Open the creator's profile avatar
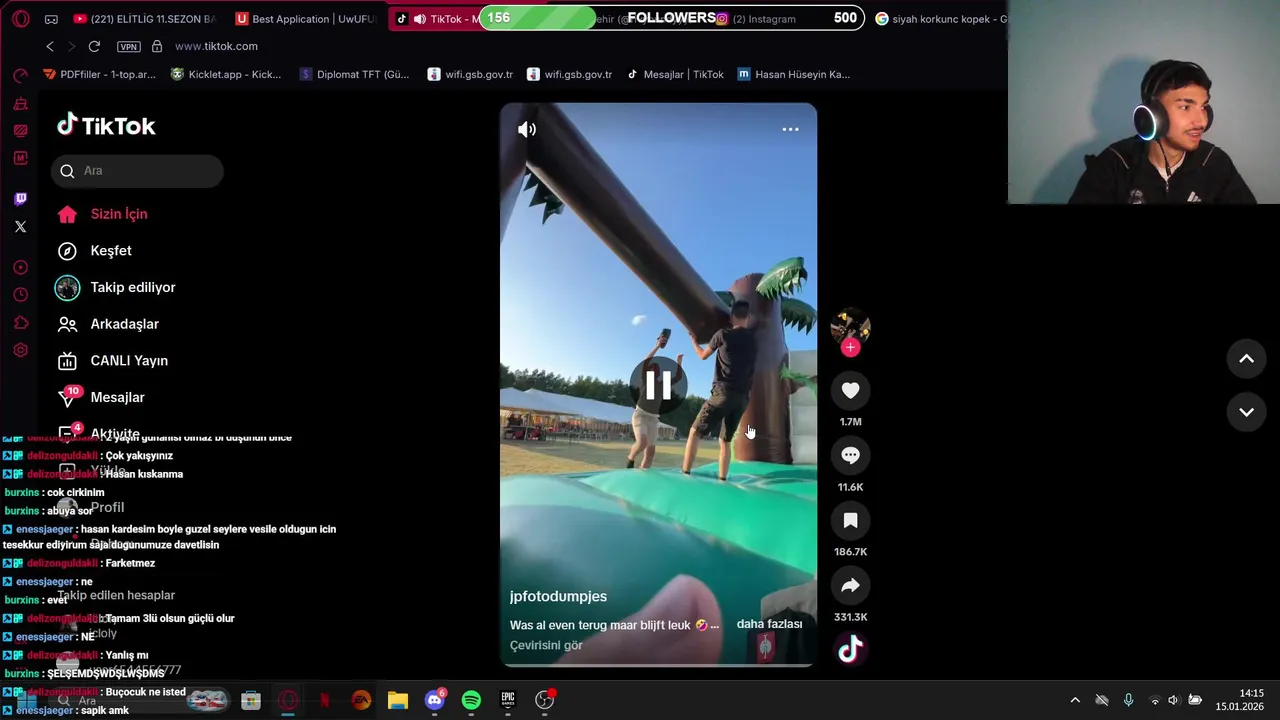 click(x=850, y=325)
